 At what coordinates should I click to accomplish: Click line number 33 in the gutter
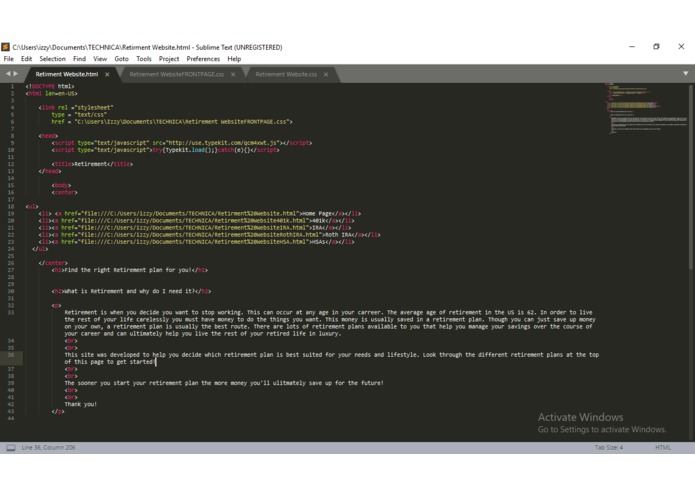point(11,312)
